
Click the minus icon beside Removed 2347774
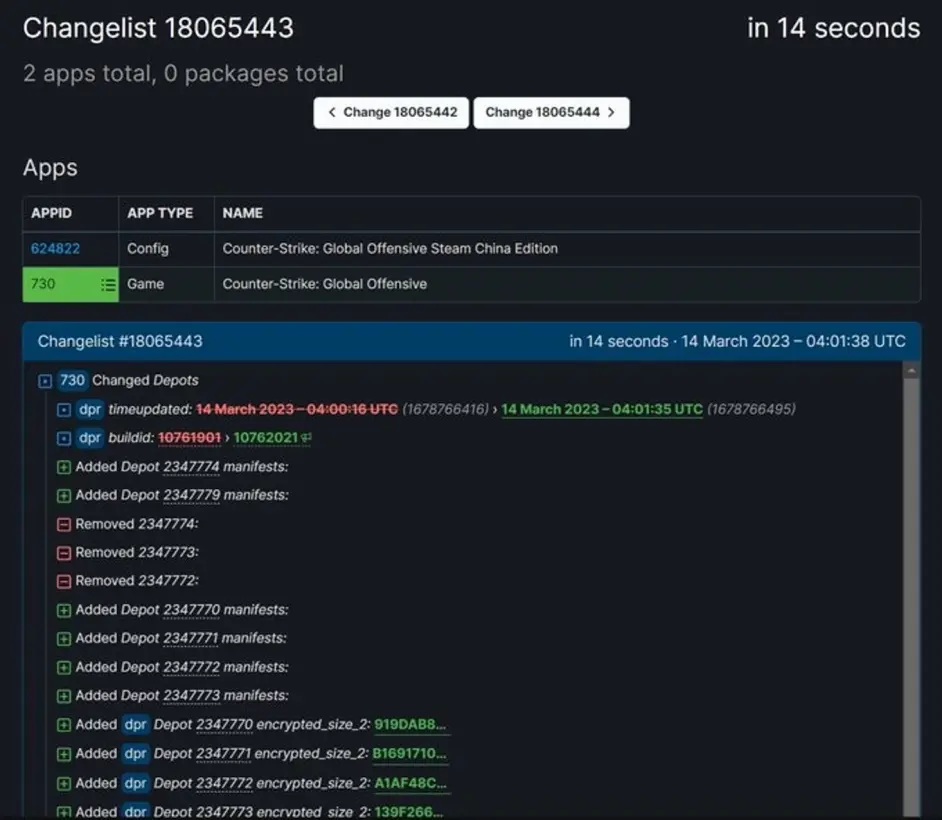coord(64,524)
